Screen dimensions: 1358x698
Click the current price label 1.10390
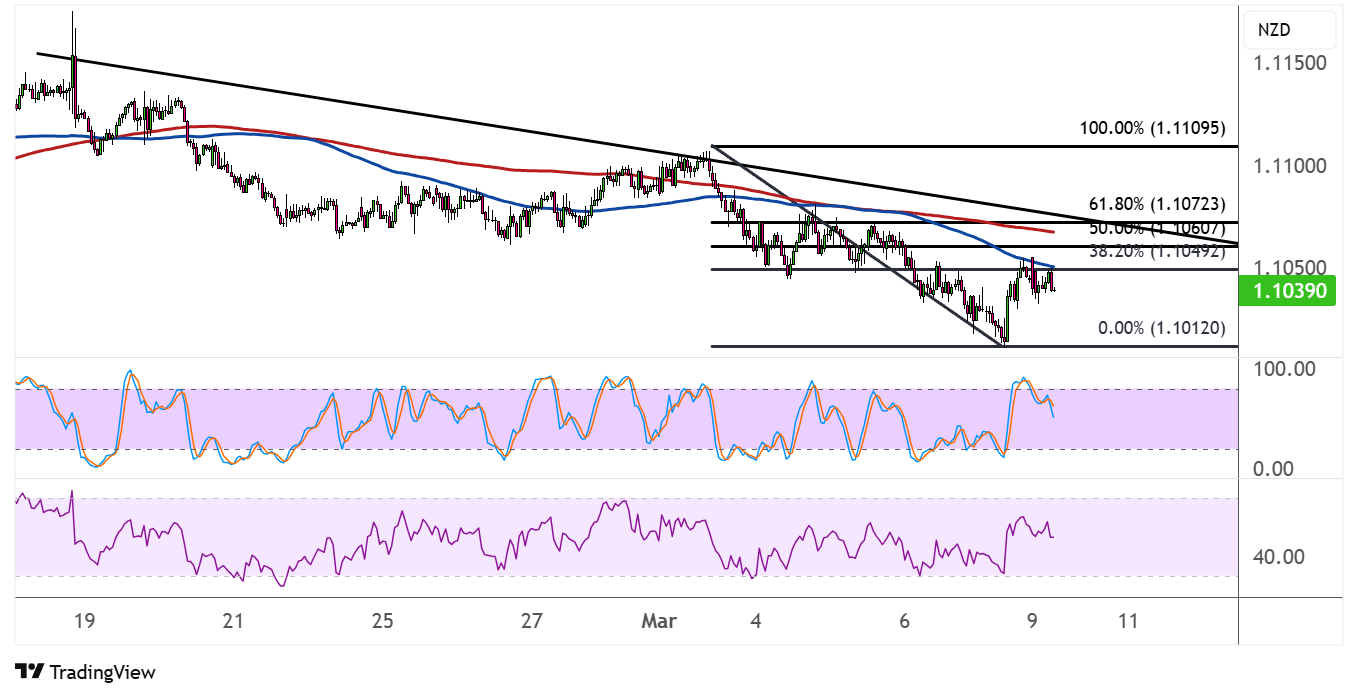[x=1288, y=291]
